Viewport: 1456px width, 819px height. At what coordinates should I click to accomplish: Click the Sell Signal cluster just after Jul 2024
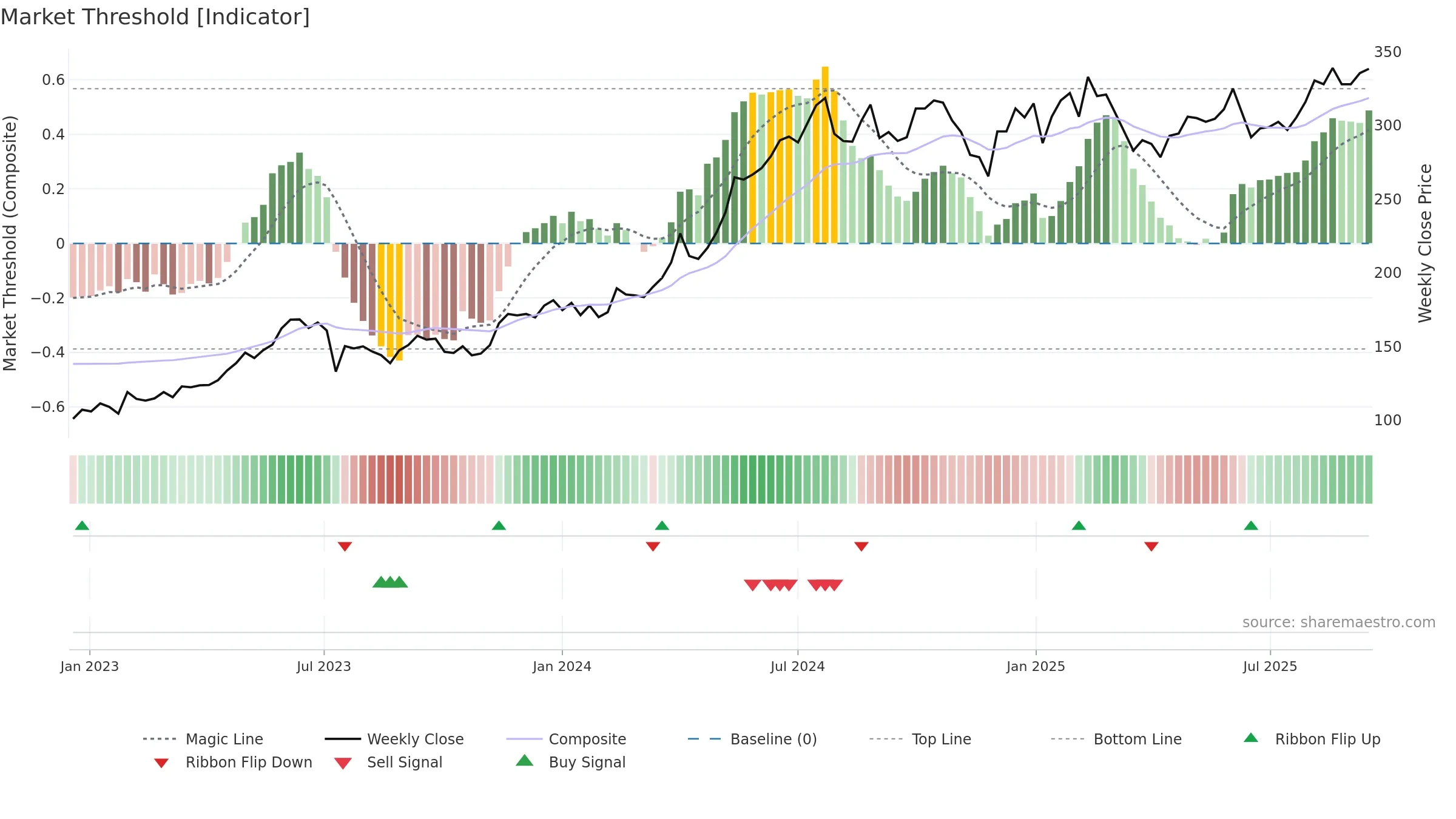[825, 585]
